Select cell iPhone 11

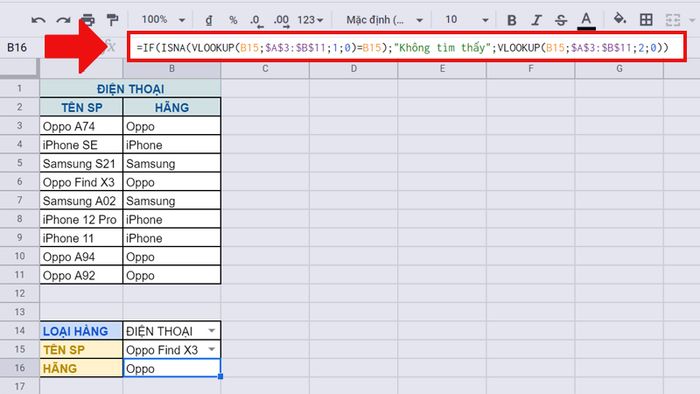click(81, 238)
